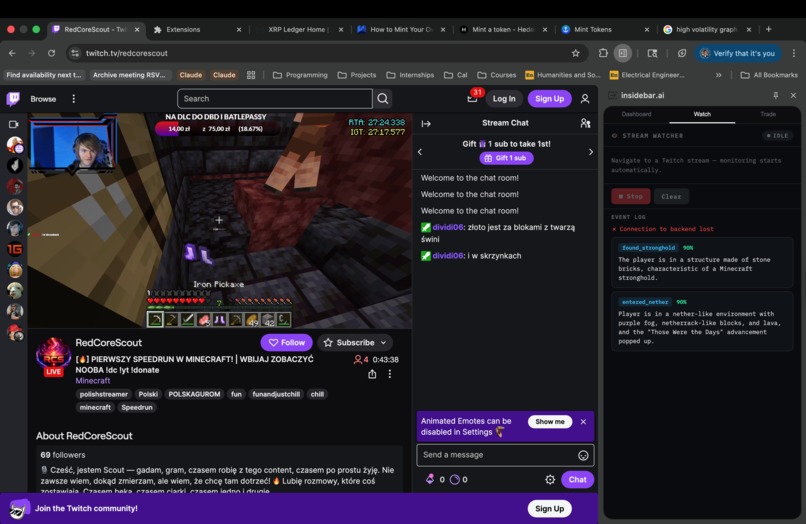Switch to the Trade tab in insidebar.ai
This screenshot has width=806, height=524.
click(768, 114)
